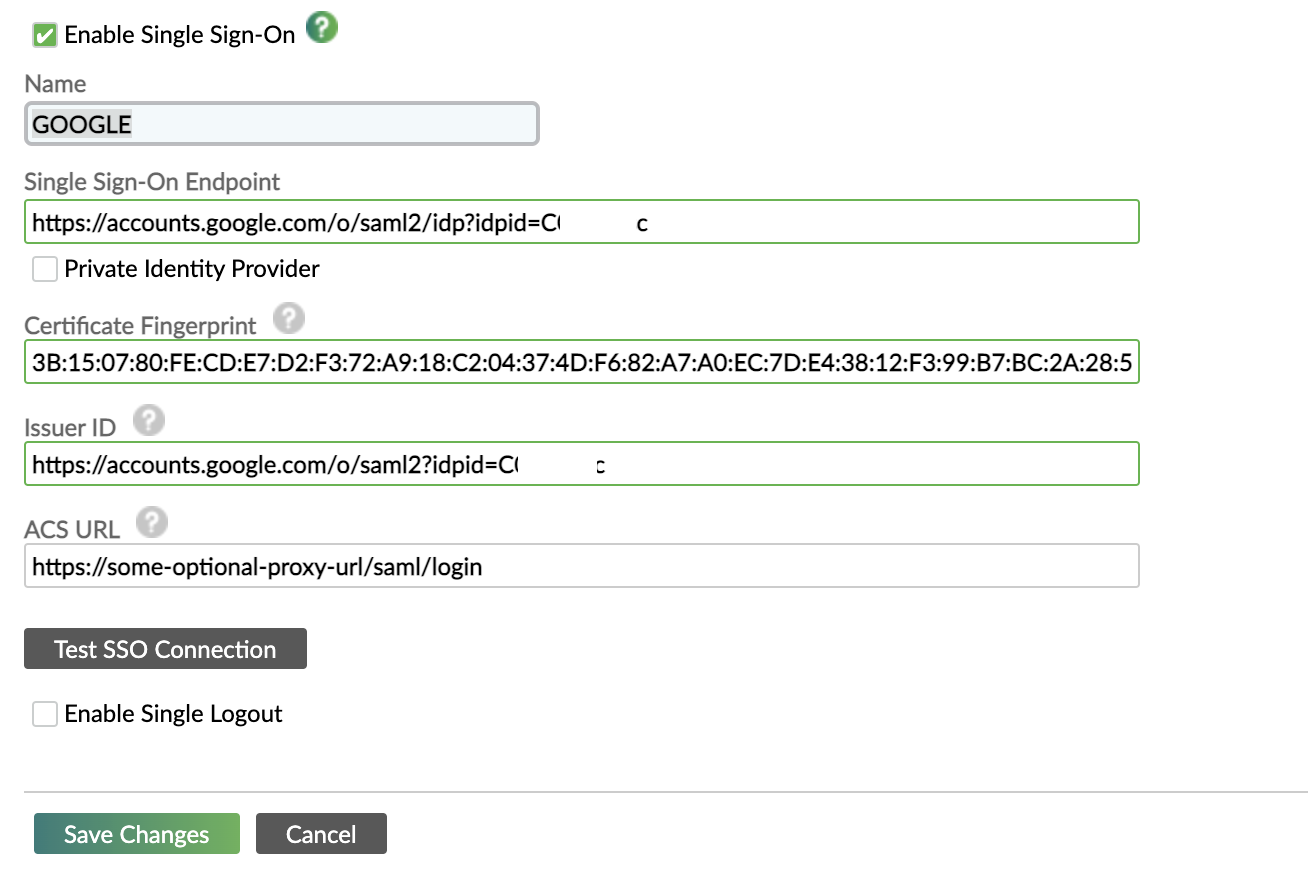Click the Test SSO Connection button
This screenshot has width=1308, height=886.
pyautogui.click(x=165, y=648)
